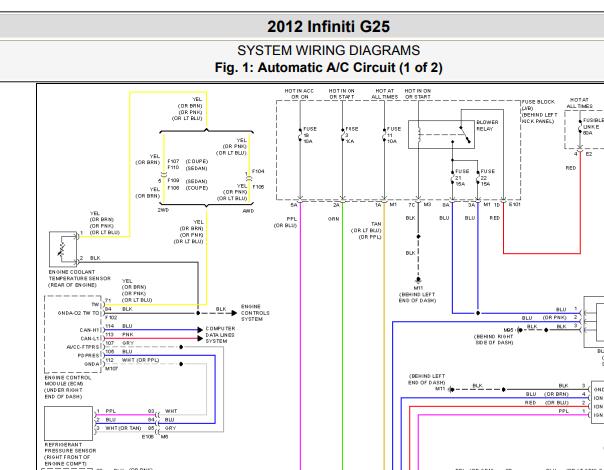Click the "AVCC-FTPRS" pin label
The width and height of the screenshot is (604, 470).
click(82, 347)
